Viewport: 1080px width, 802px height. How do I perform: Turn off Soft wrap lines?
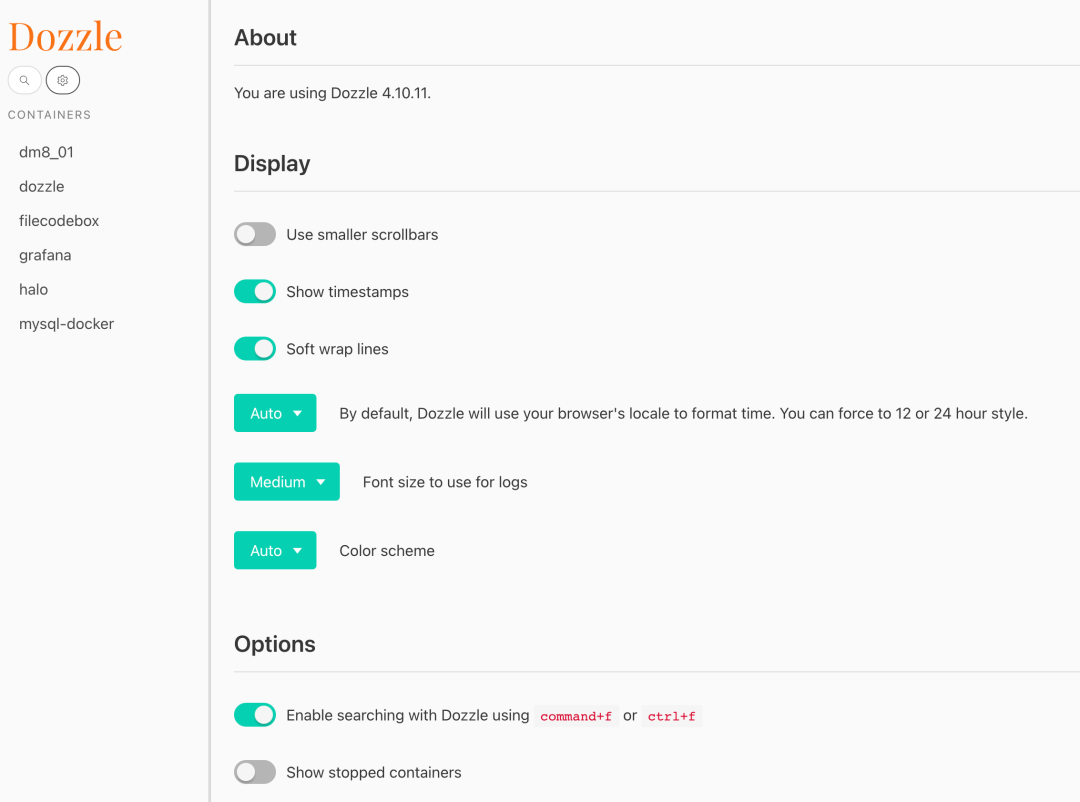pyautogui.click(x=255, y=349)
